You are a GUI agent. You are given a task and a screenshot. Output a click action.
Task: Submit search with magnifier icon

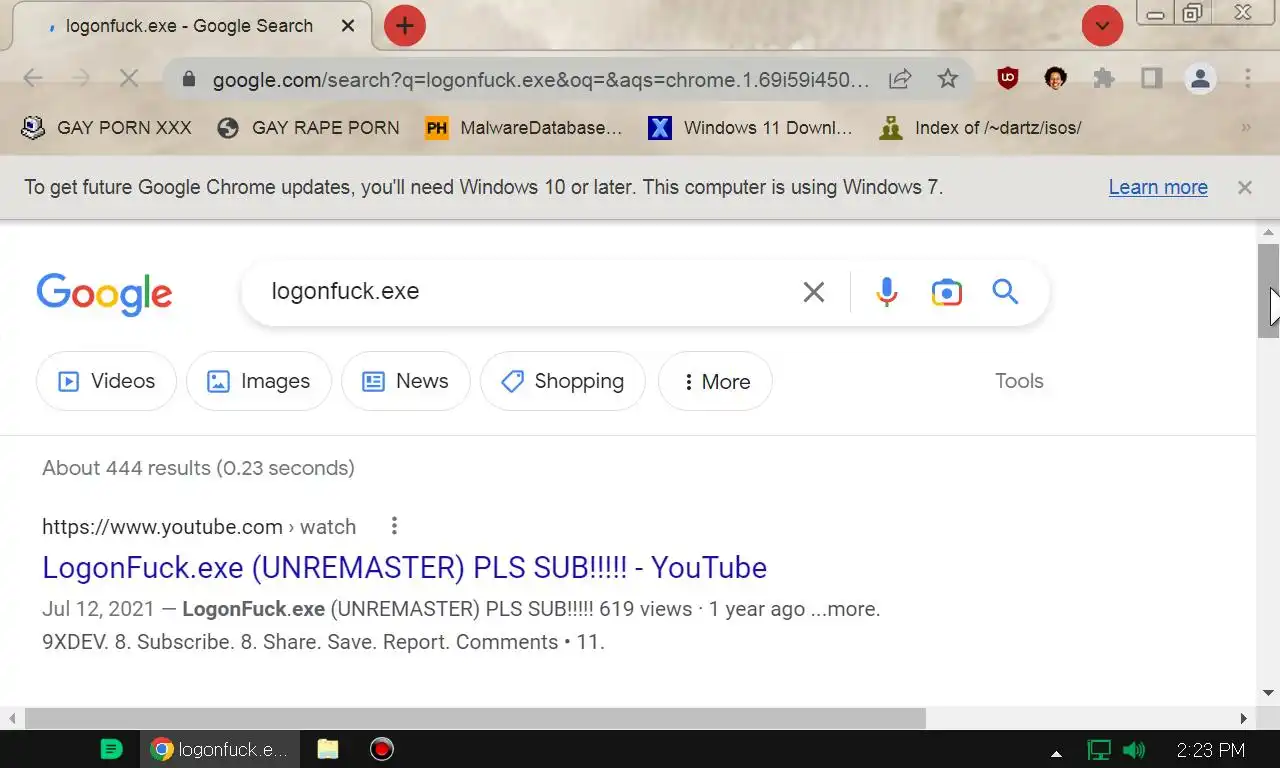1005,292
